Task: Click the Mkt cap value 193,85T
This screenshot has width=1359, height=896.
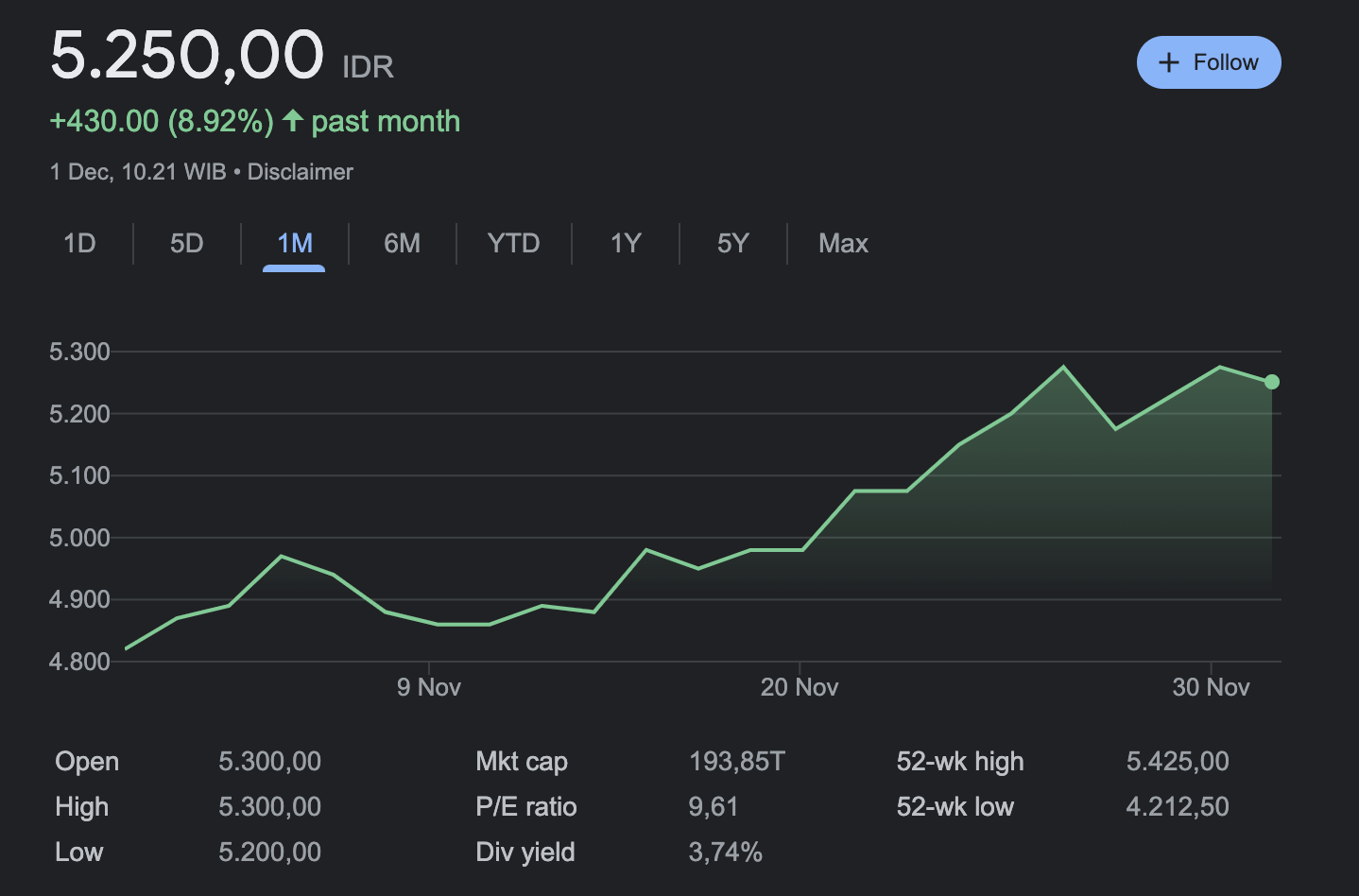Action: pos(736,761)
